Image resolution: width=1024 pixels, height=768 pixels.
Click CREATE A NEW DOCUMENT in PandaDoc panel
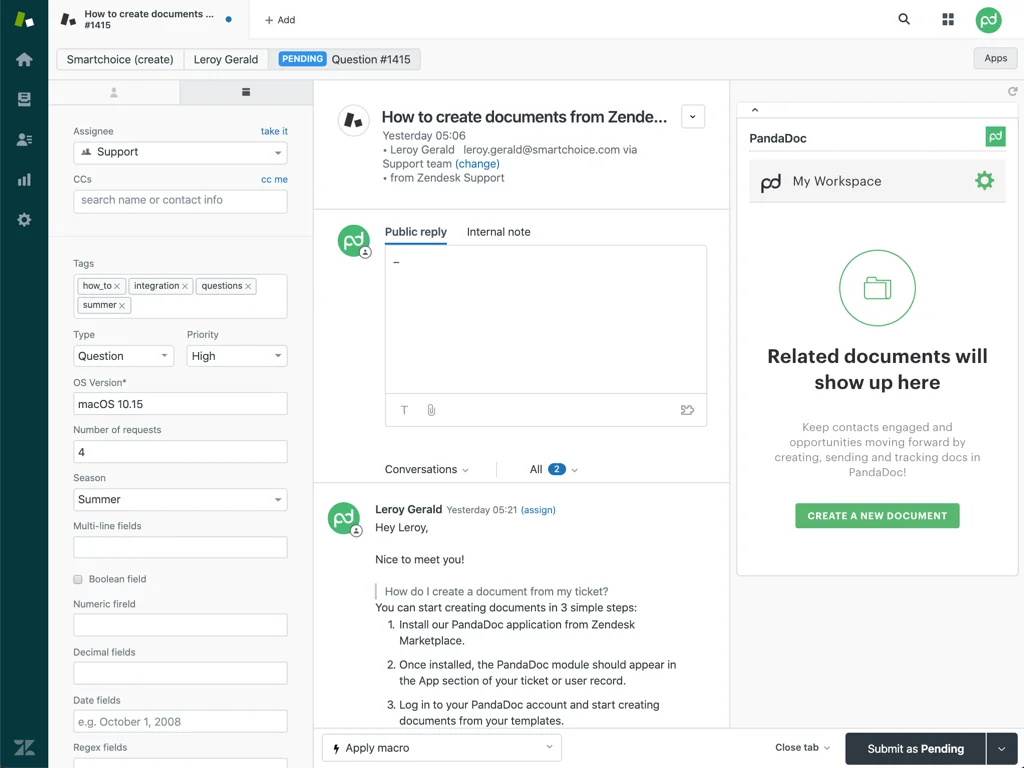tap(877, 516)
